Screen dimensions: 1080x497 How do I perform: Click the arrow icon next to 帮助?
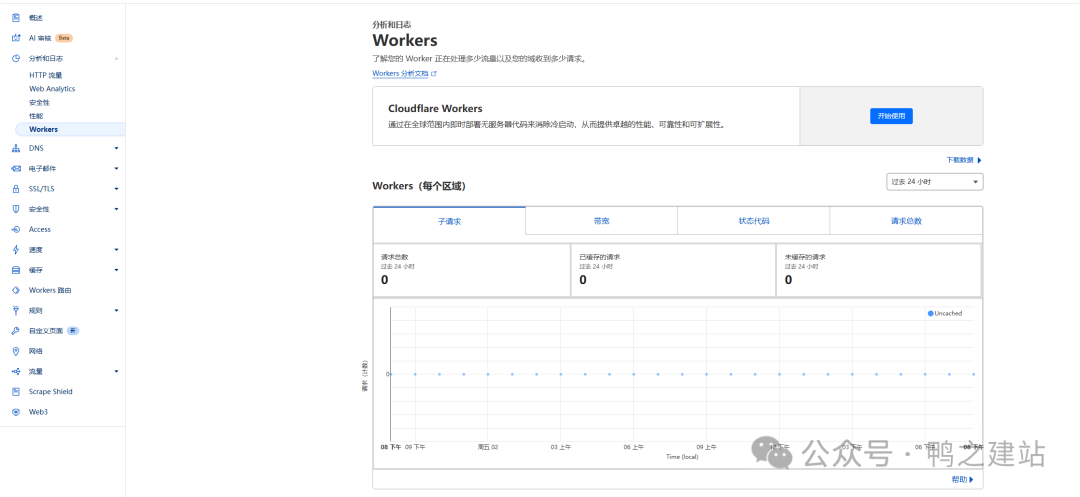coord(971,480)
